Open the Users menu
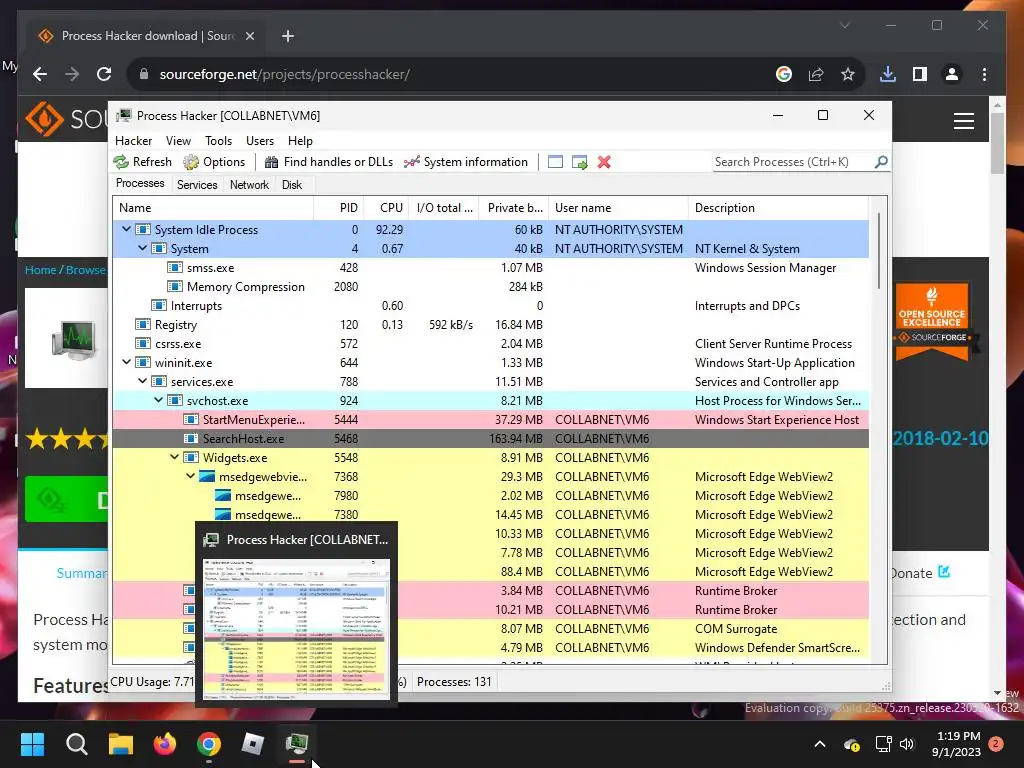1024x768 pixels. (260, 140)
